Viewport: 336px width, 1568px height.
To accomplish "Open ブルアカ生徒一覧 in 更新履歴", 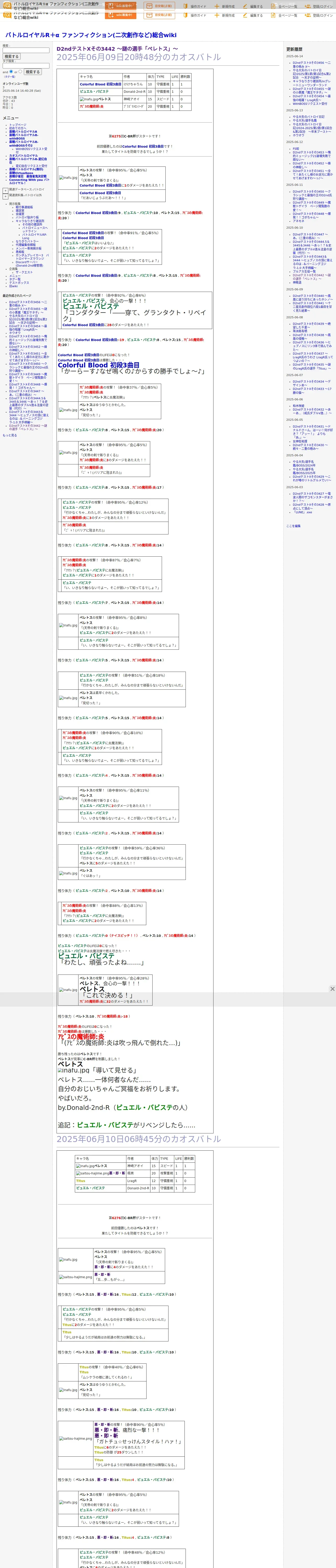I will [x=304, y=272].
